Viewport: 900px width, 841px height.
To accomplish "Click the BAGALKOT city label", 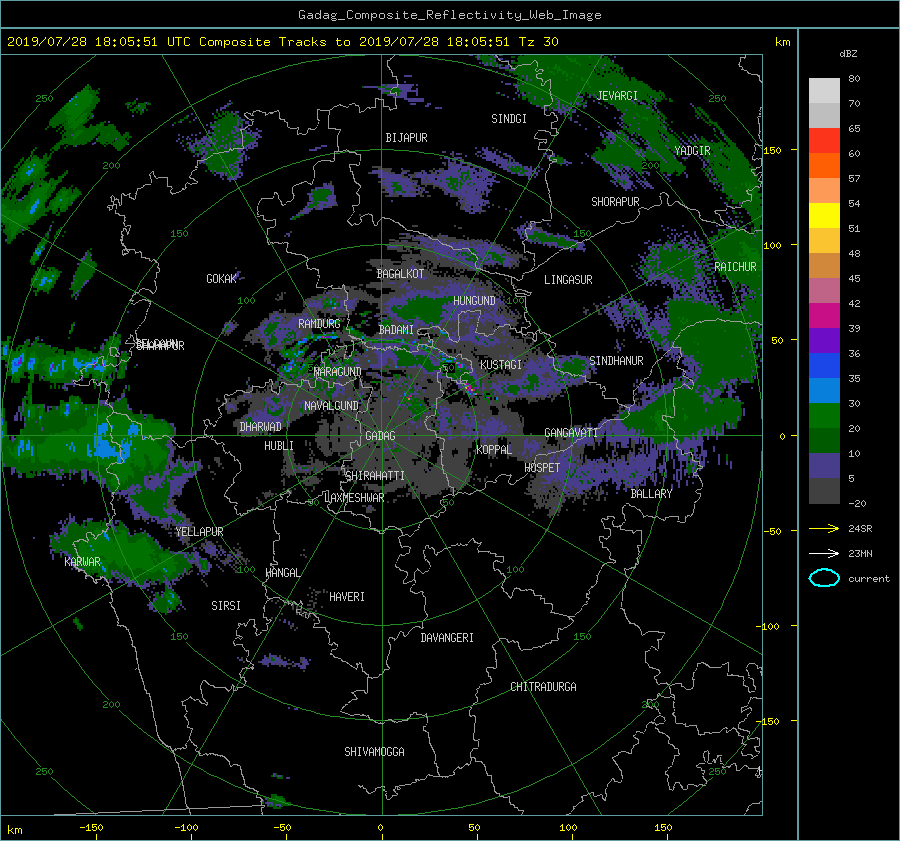I will click(400, 274).
